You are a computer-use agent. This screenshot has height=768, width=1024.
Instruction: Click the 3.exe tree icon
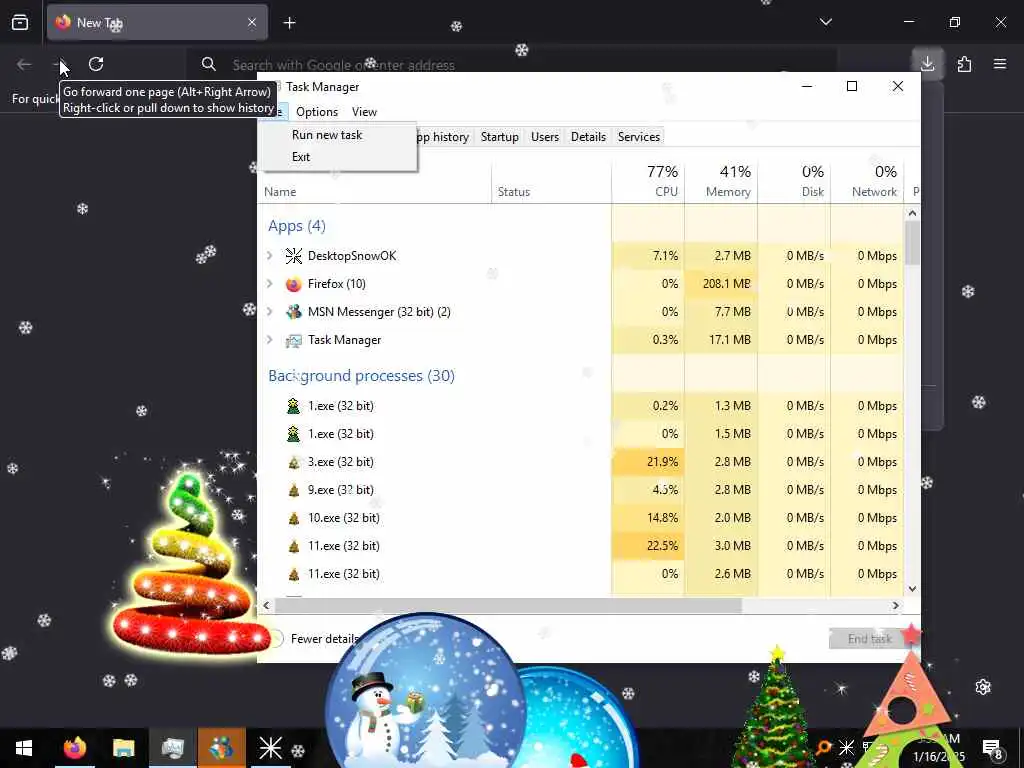(294, 462)
